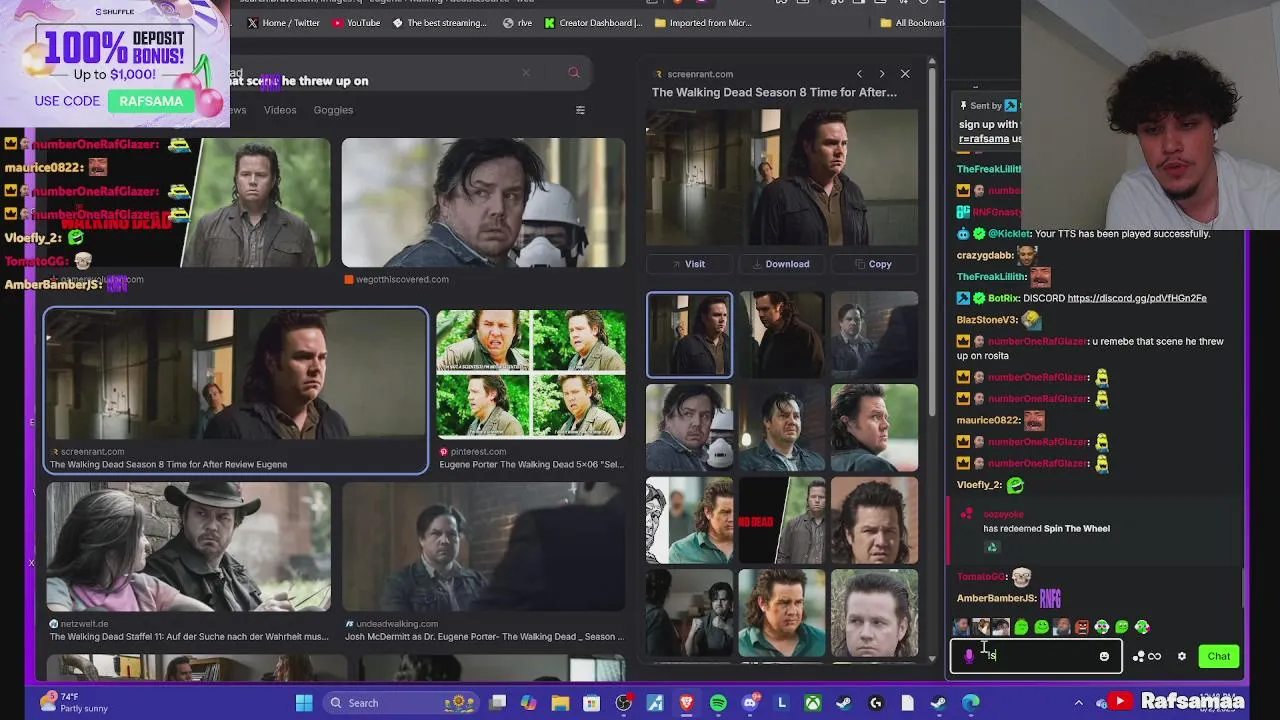
Task: Select the wegotthiscovered.com Eugene image result
Action: tap(483, 203)
